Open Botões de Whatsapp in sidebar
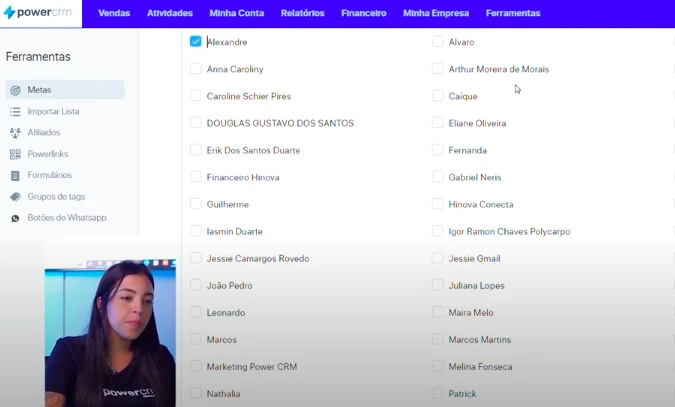The image size is (675, 407). pos(65,217)
